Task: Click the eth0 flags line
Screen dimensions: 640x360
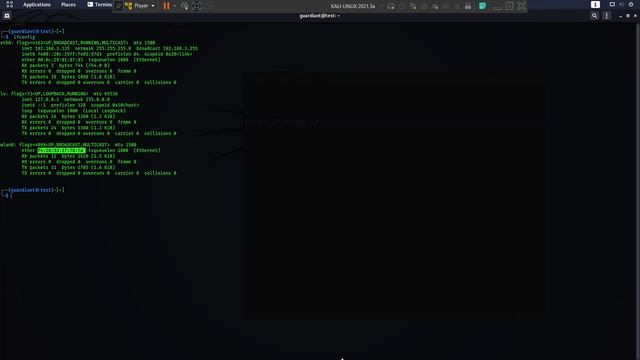Action: (x=78, y=42)
